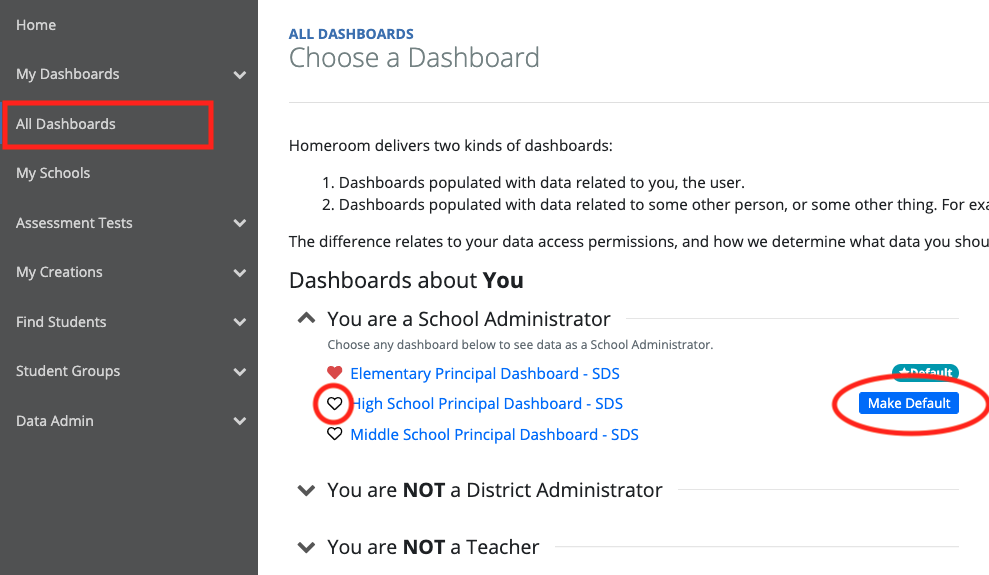The height and width of the screenshot is (575, 989).
Task: Click the Default badge on Elementary dashboard
Action: [925, 373]
